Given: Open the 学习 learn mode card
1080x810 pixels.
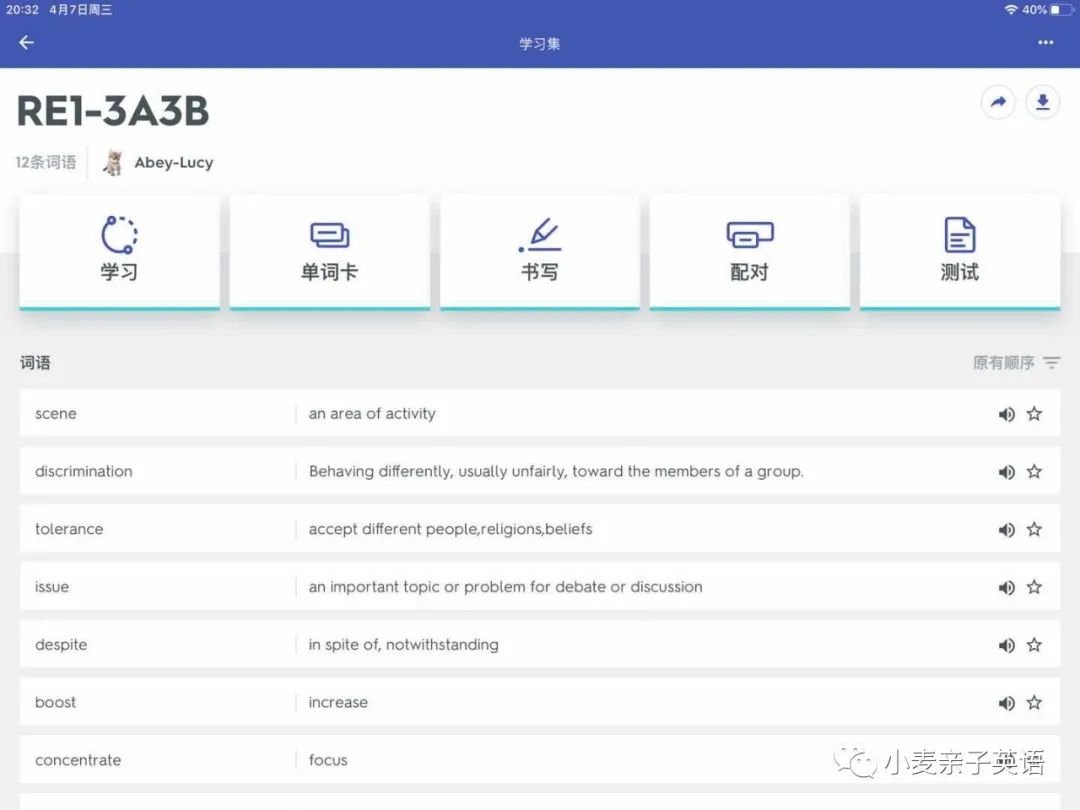Looking at the screenshot, I should 120,251.
